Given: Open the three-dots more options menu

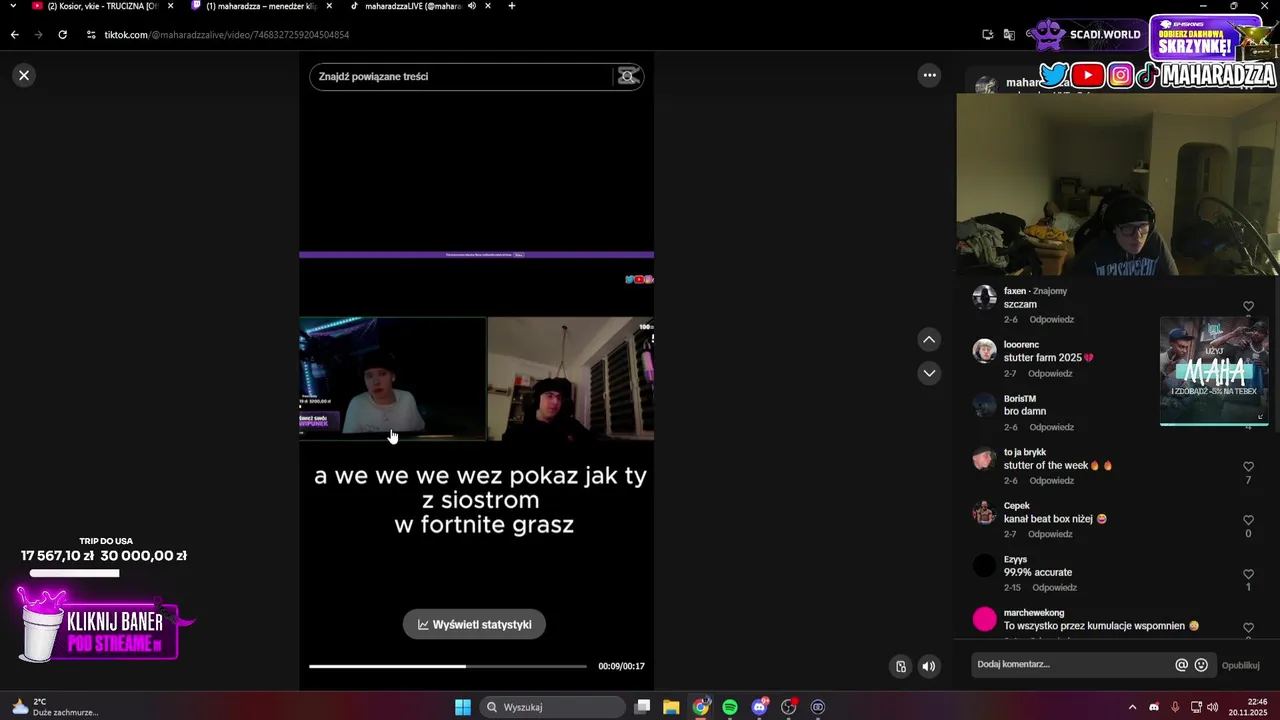Looking at the screenshot, I should [929, 75].
